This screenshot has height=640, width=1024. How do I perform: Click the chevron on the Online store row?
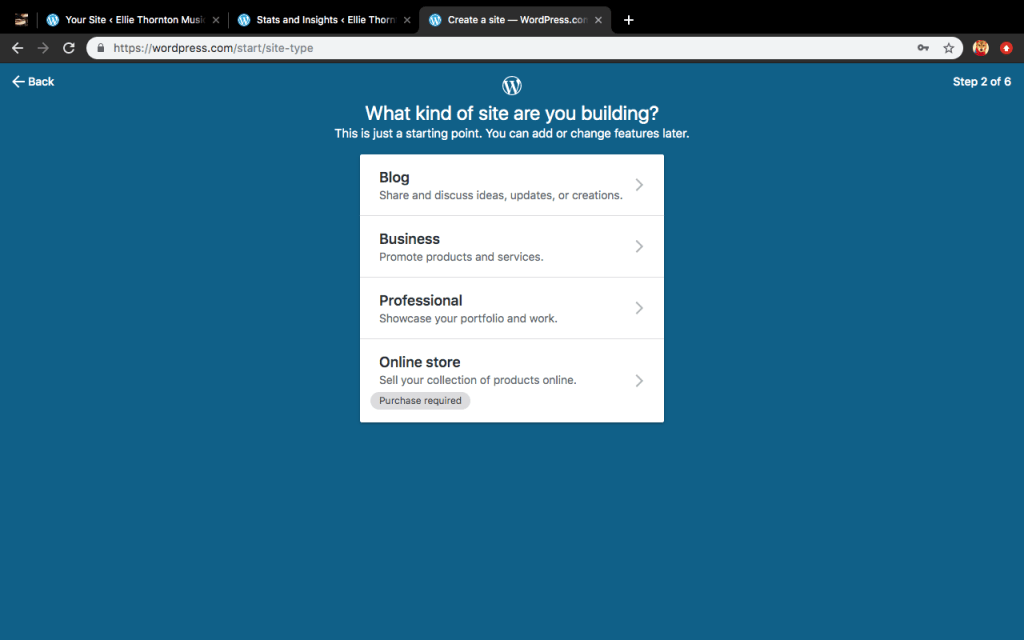tap(639, 380)
